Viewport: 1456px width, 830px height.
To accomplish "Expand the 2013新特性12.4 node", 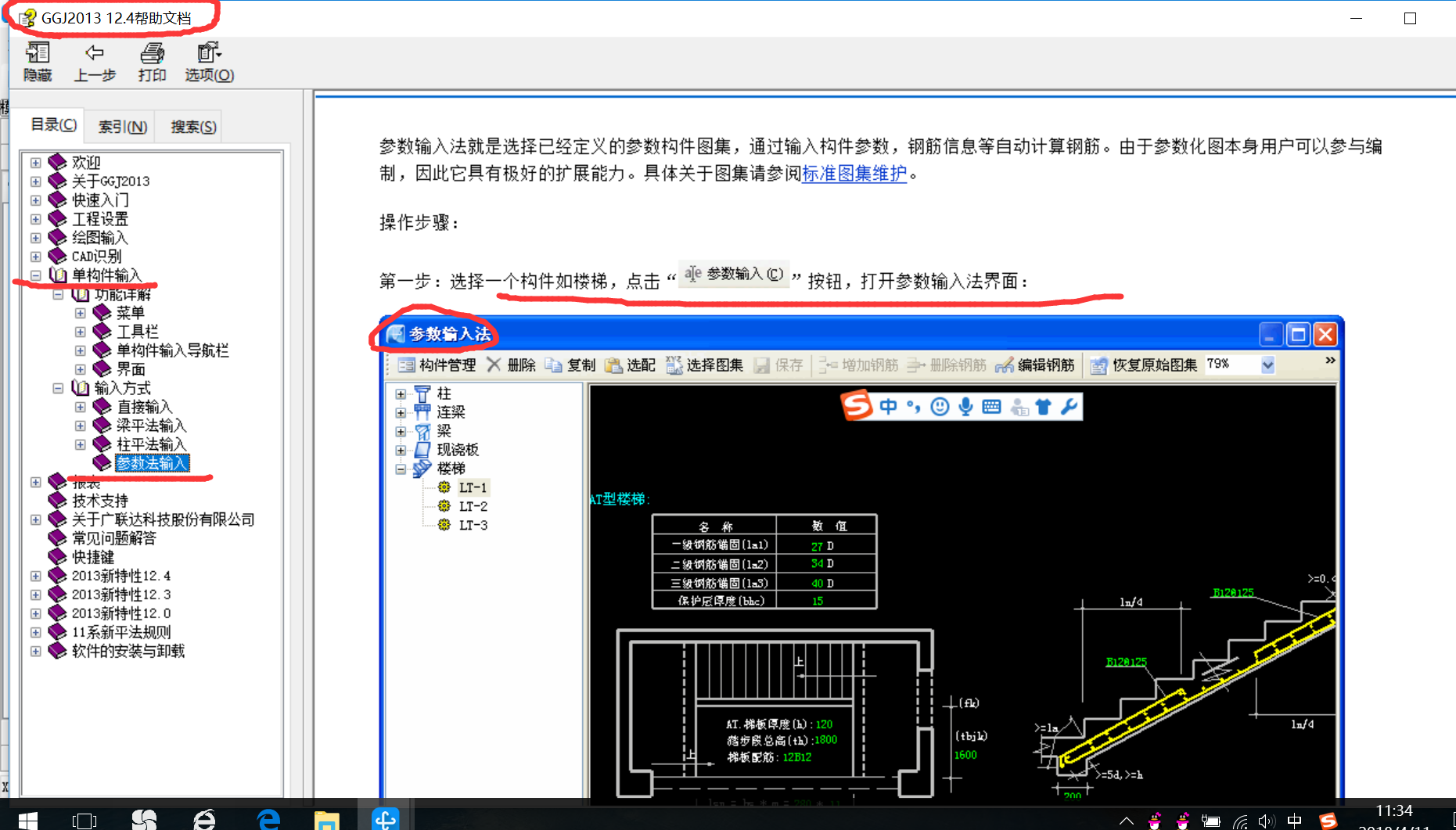I will pyautogui.click(x=36, y=576).
